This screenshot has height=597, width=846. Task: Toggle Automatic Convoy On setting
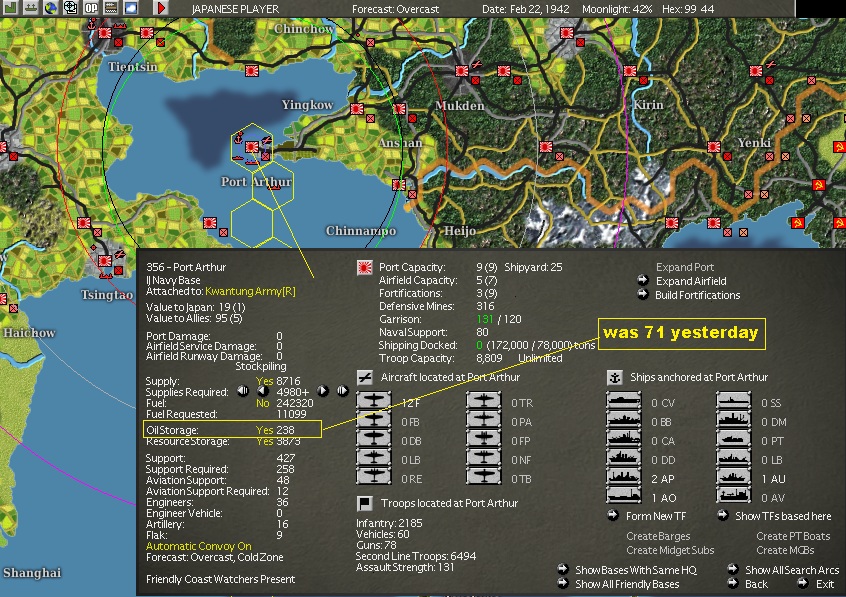(199, 546)
